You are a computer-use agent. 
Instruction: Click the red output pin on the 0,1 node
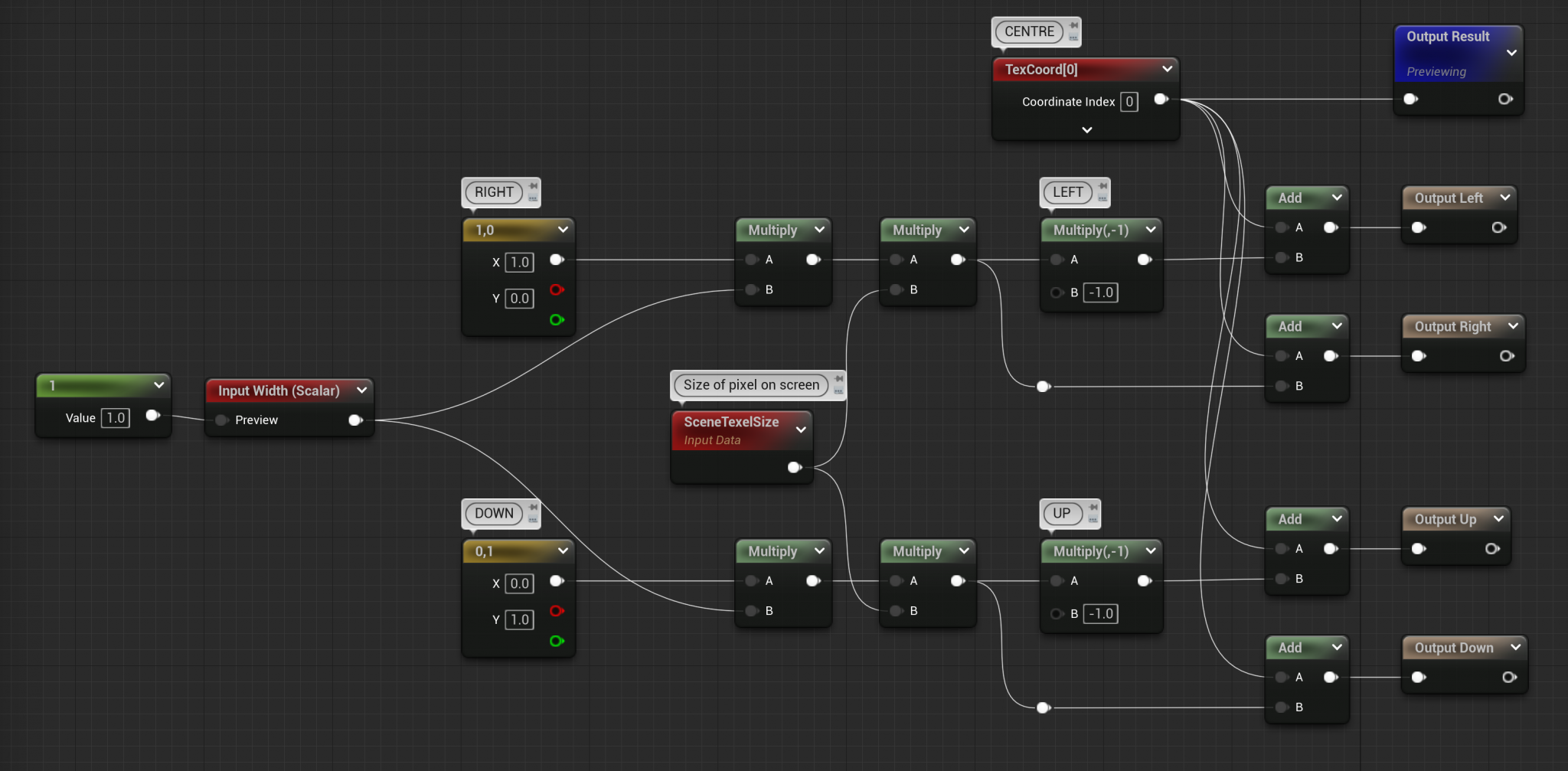pyautogui.click(x=557, y=611)
